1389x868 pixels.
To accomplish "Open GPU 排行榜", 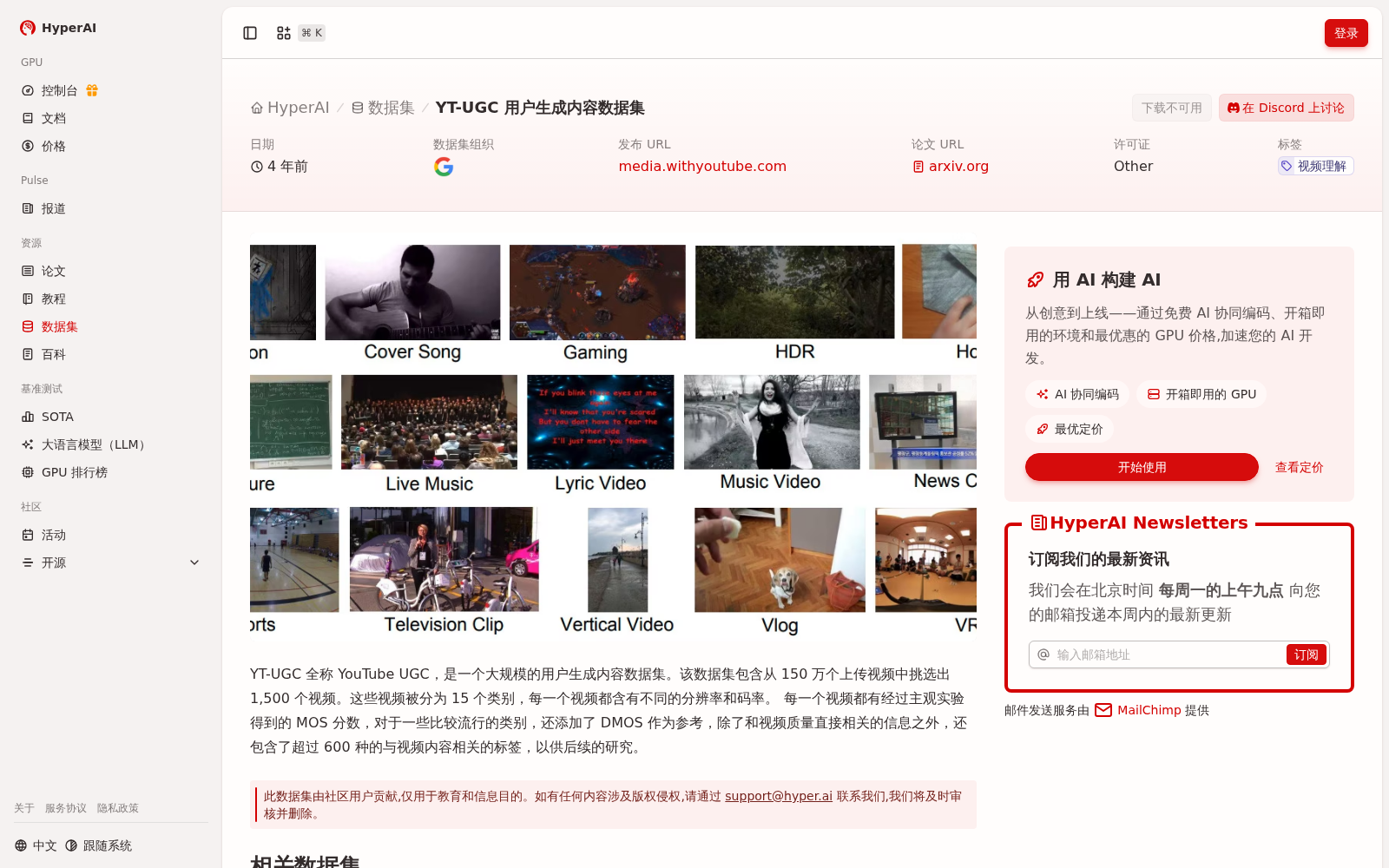I will [x=75, y=472].
